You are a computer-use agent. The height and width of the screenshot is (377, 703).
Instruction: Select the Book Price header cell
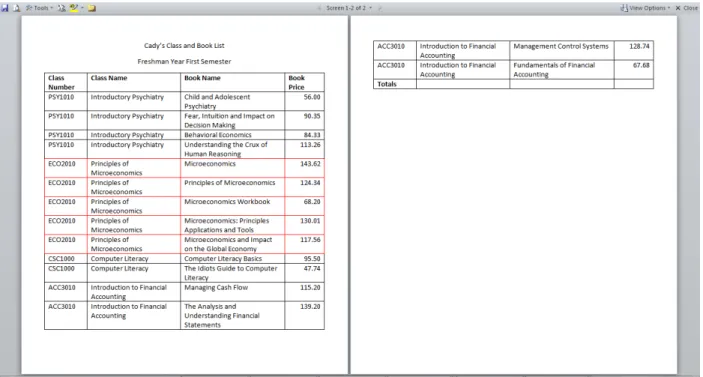click(x=304, y=82)
